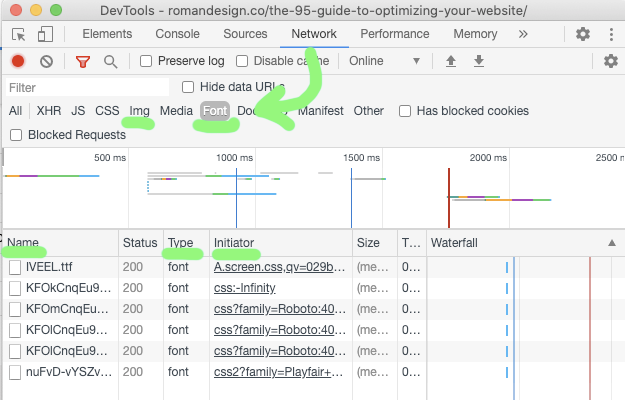Filter requests by Img
Image resolution: width=625 pixels, height=400 pixels.
coord(139,111)
